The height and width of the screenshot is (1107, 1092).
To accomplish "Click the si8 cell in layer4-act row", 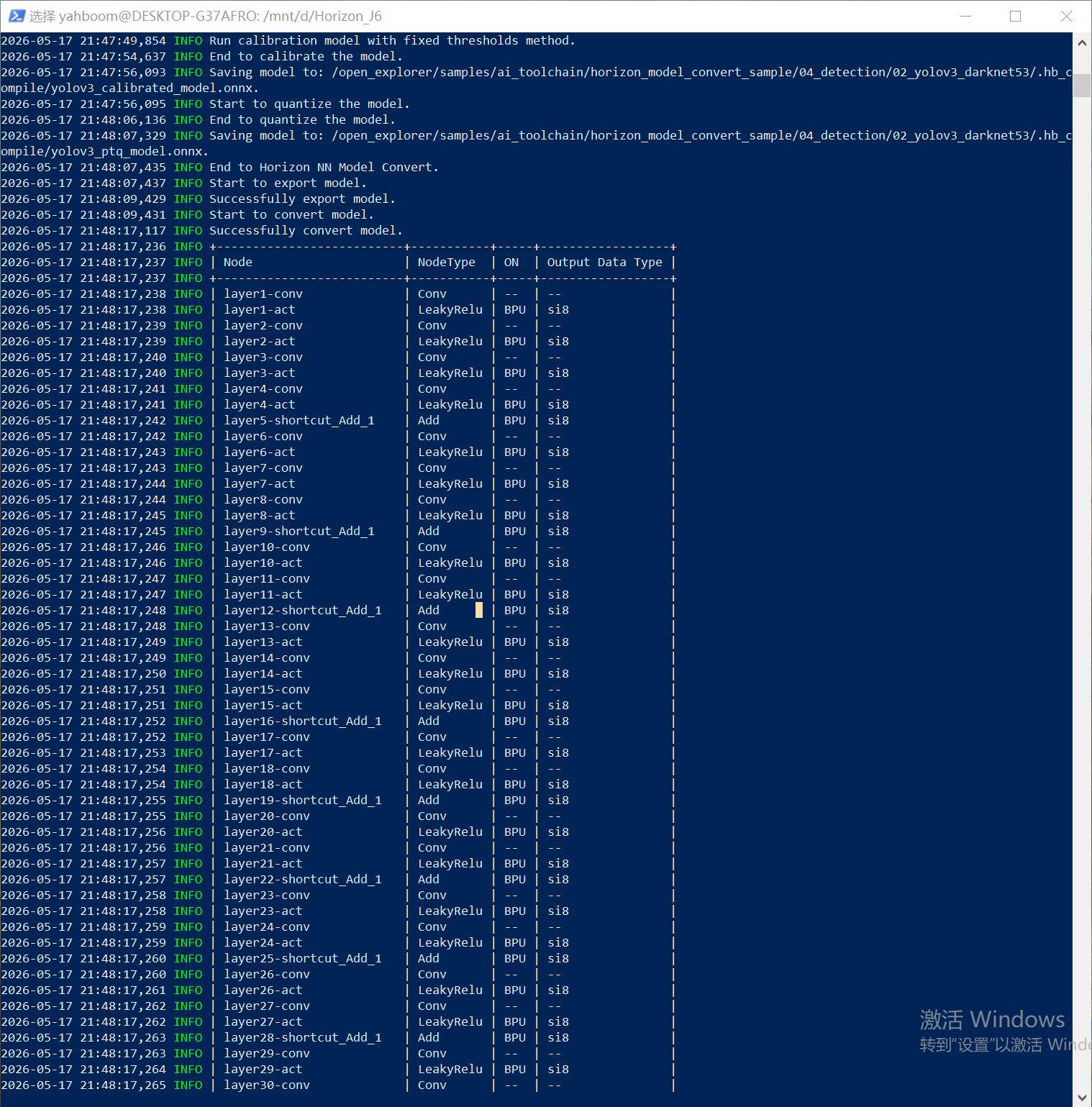I will (x=558, y=404).
